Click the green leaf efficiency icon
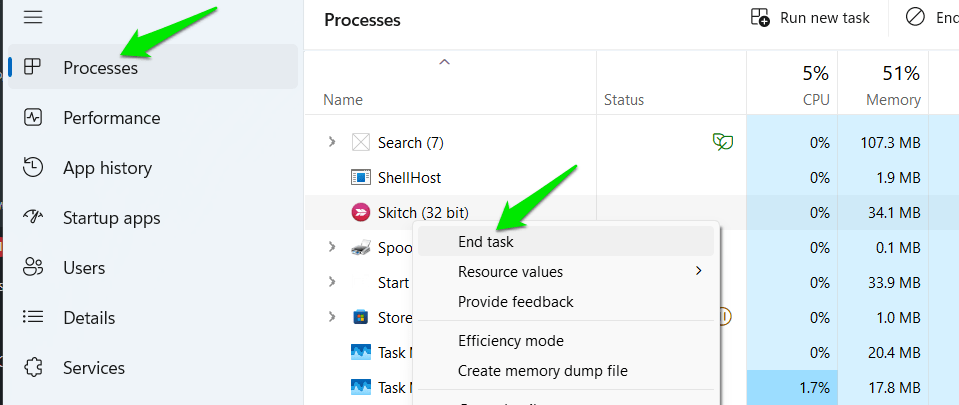959x405 pixels. pyautogui.click(x=722, y=142)
